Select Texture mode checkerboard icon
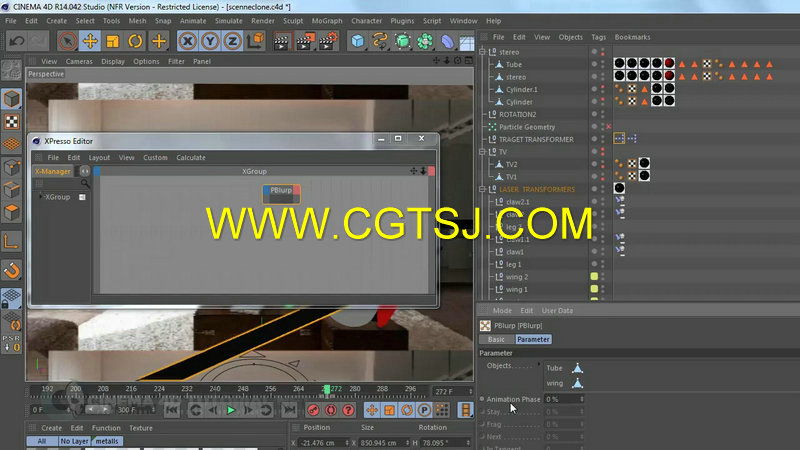The image size is (800, 450). click(11, 122)
